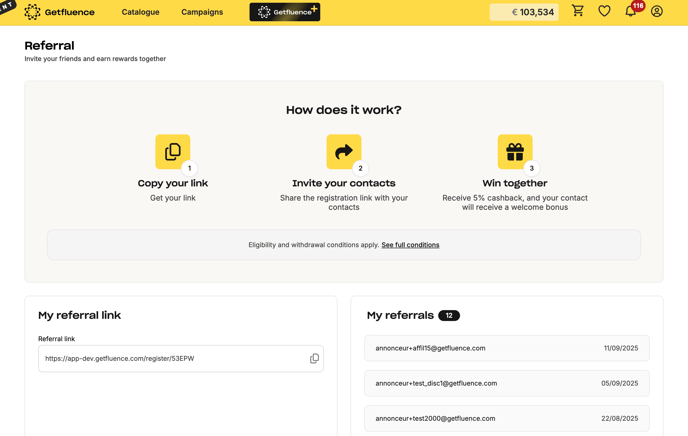The height and width of the screenshot is (436, 688).
Task: Open the user account profile icon
Action: 657,12
